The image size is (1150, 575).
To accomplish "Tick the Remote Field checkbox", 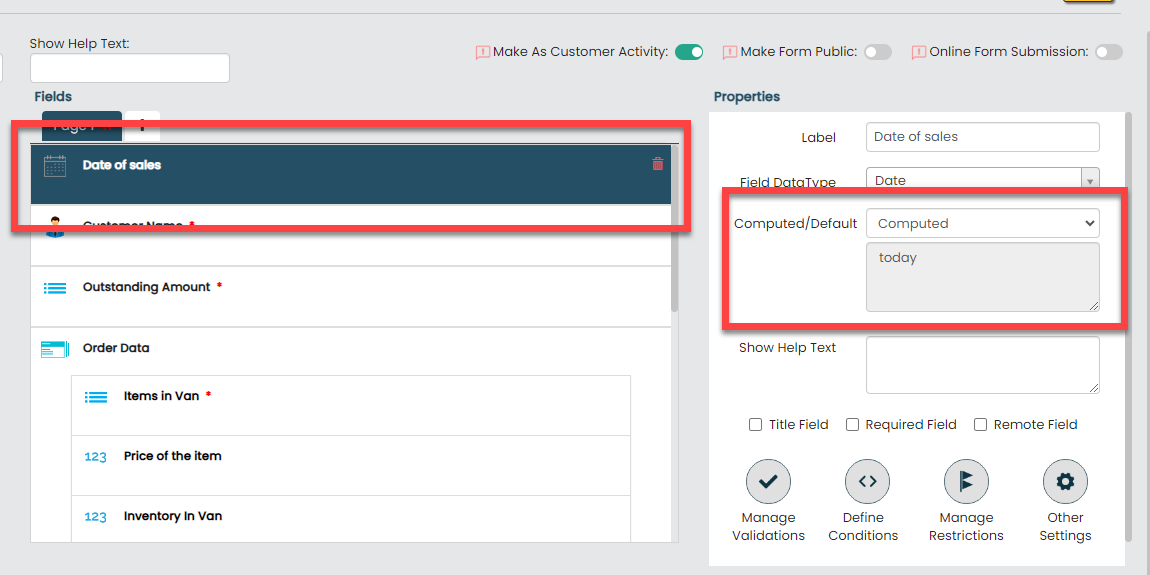I will point(981,425).
